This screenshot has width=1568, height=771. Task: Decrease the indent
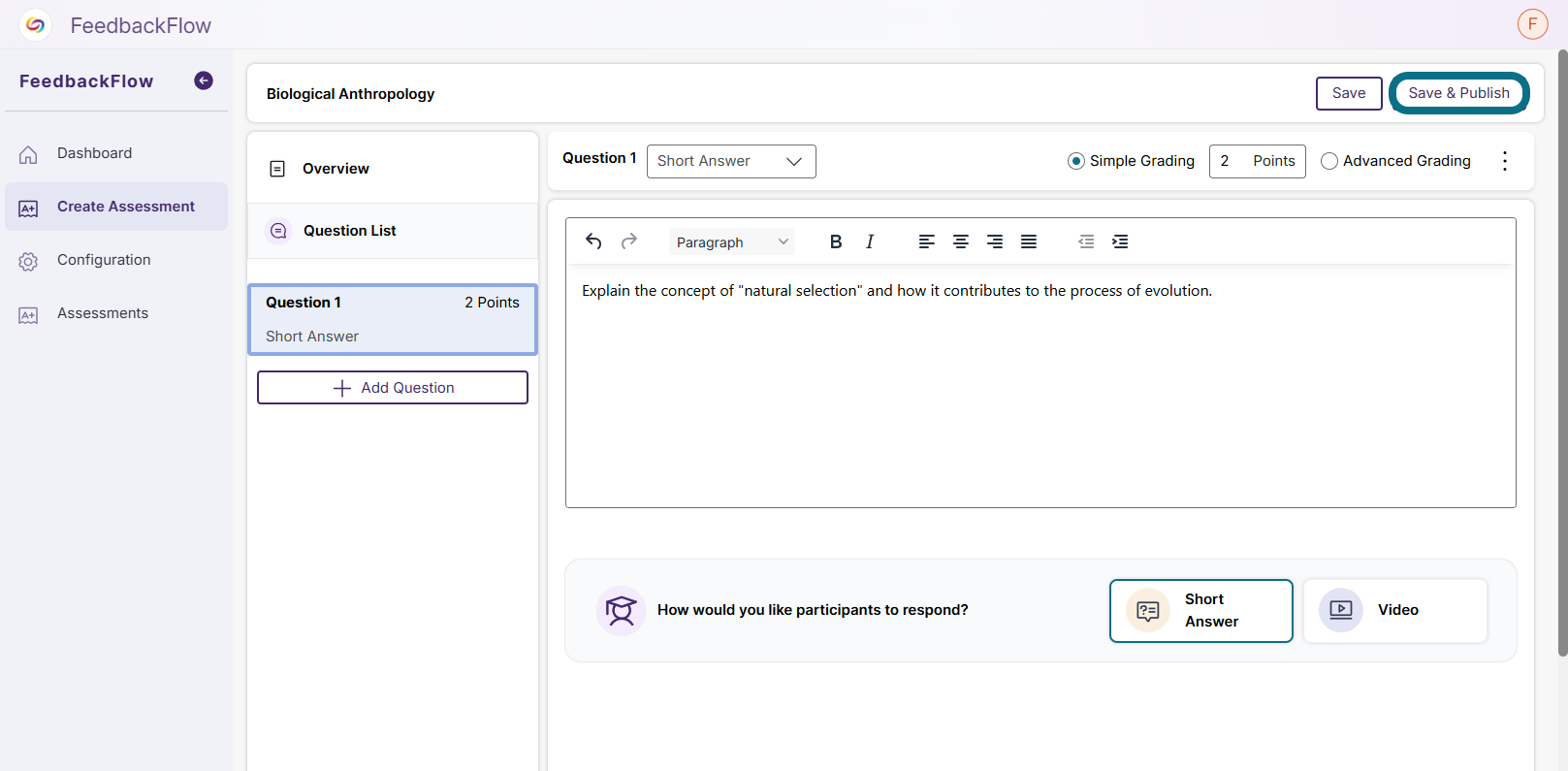point(1086,241)
